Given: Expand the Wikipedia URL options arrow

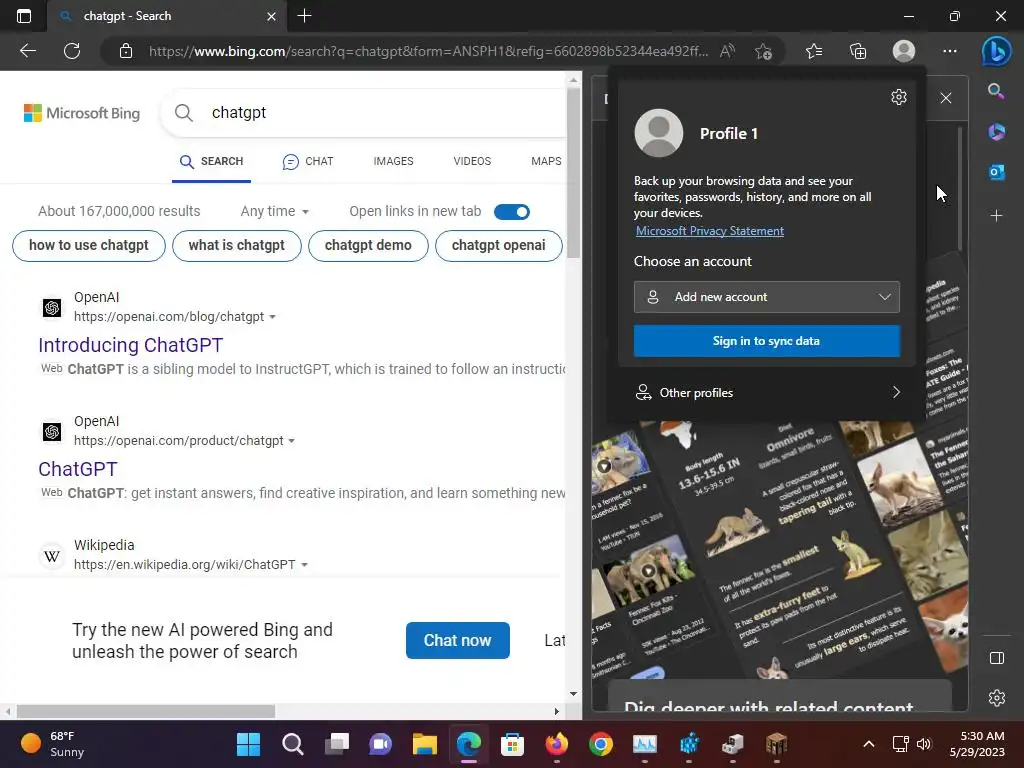Looking at the screenshot, I should (304, 565).
